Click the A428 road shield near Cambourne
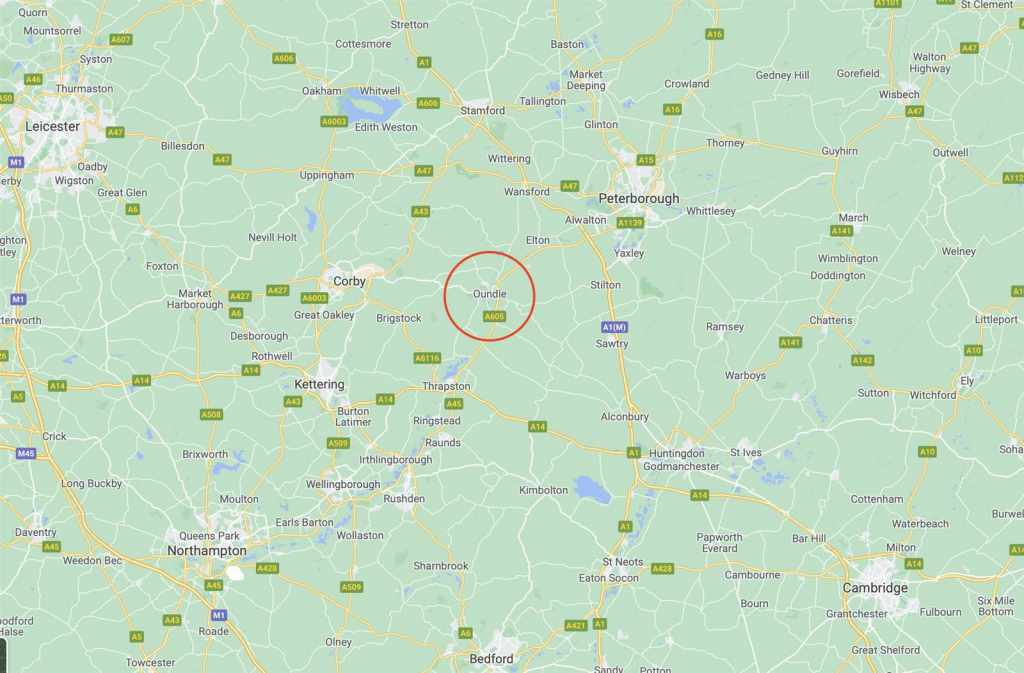The height and width of the screenshot is (673, 1024). click(662, 569)
